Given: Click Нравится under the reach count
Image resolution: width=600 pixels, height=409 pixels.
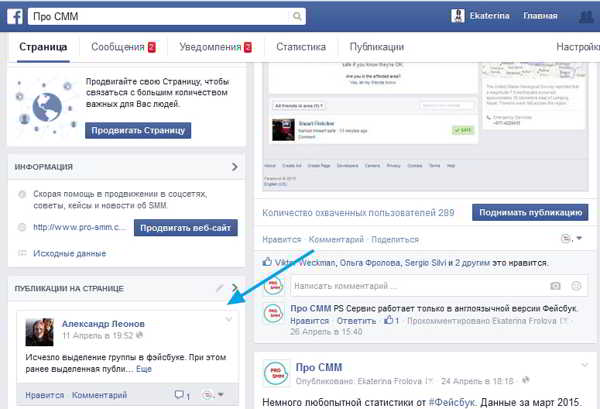Looking at the screenshot, I should pyautogui.click(x=282, y=240).
